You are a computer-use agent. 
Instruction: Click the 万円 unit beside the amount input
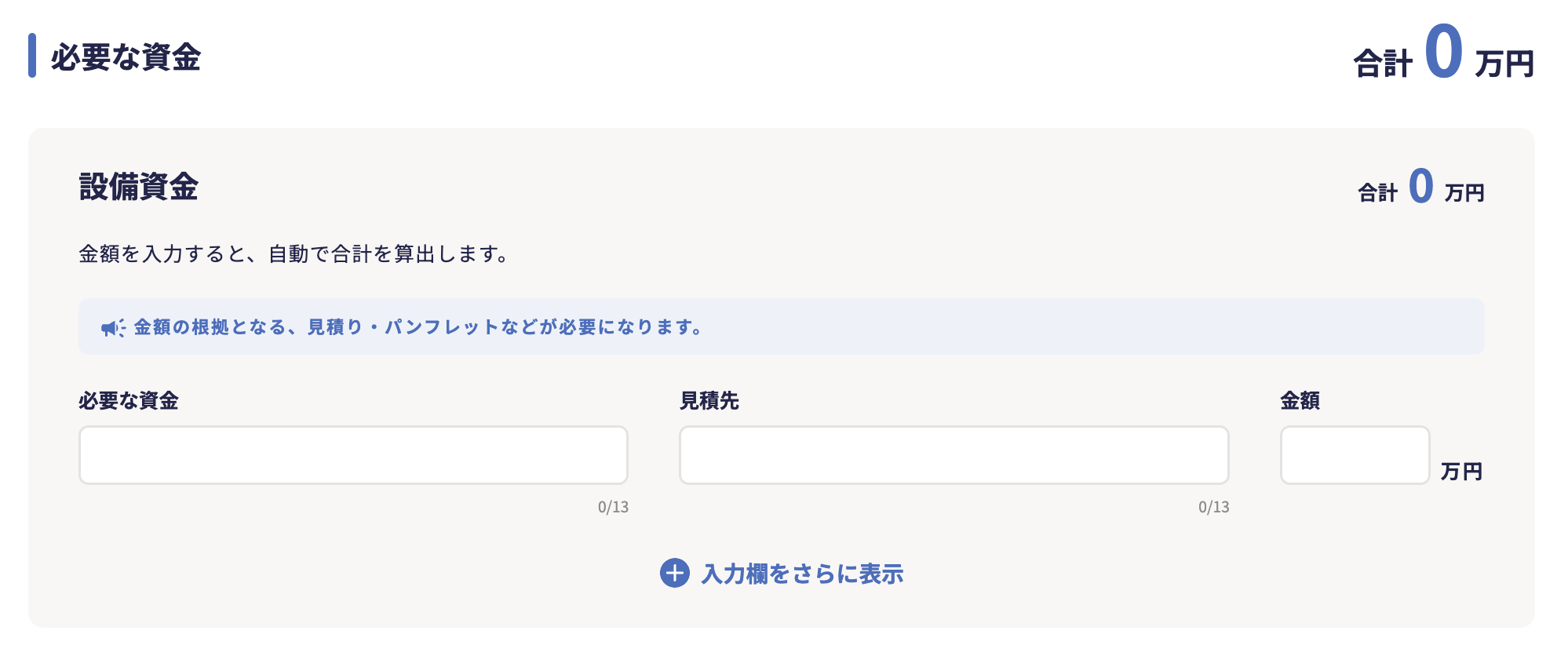click(x=1461, y=472)
